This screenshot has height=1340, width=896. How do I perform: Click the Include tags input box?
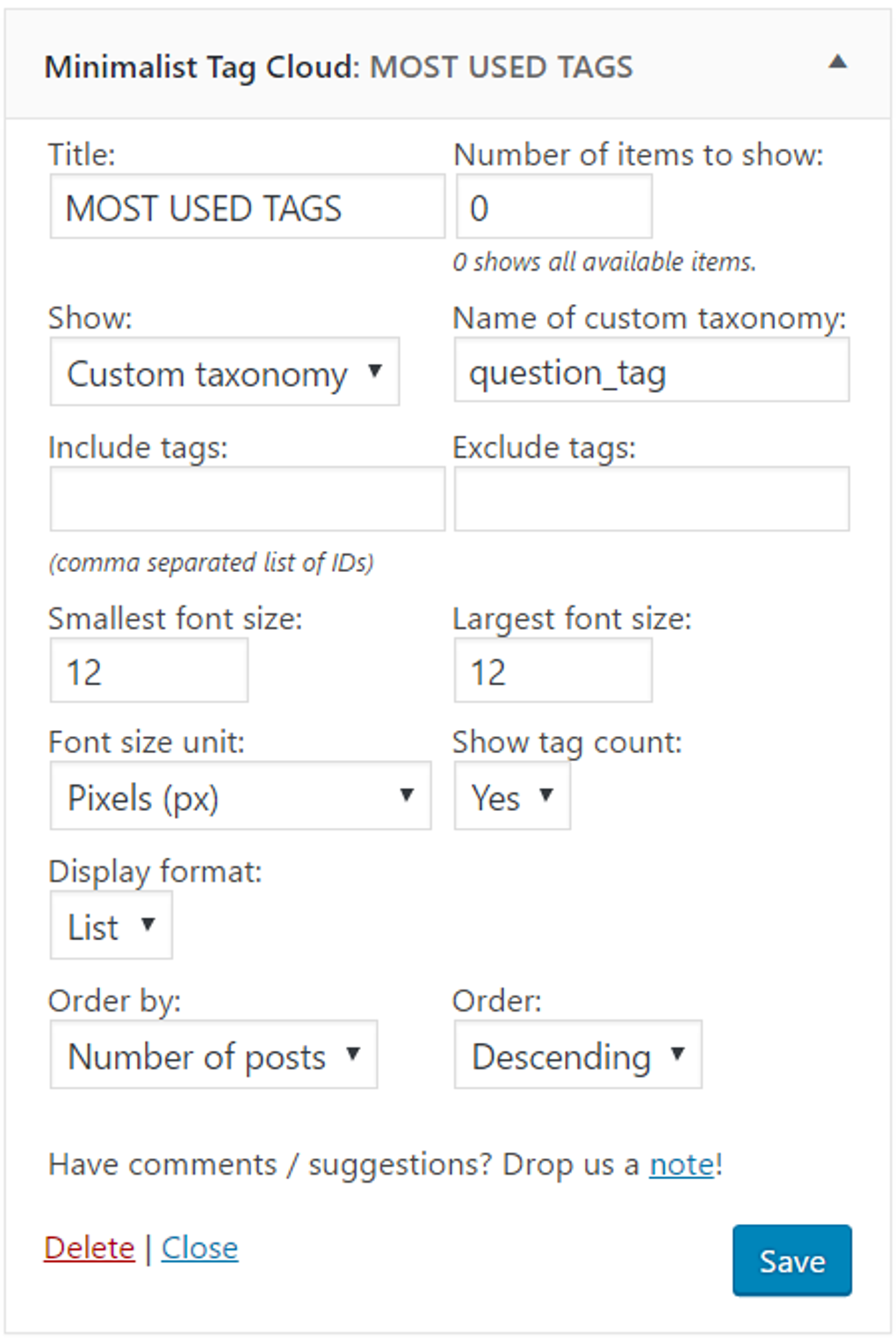[x=247, y=499]
